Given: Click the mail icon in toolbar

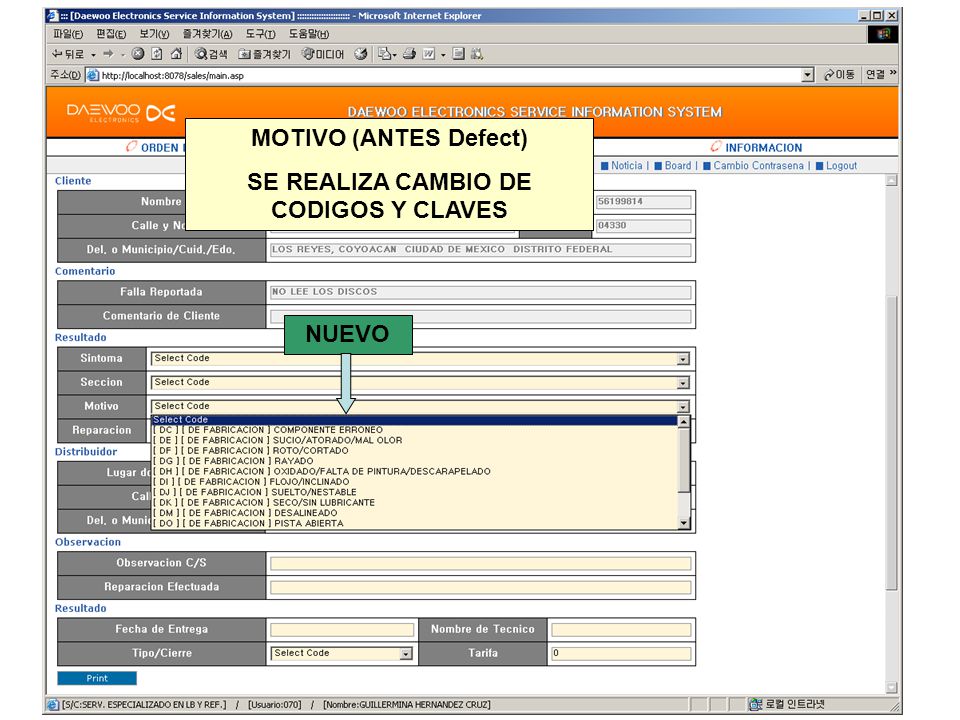Looking at the screenshot, I should click(x=384, y=54).
